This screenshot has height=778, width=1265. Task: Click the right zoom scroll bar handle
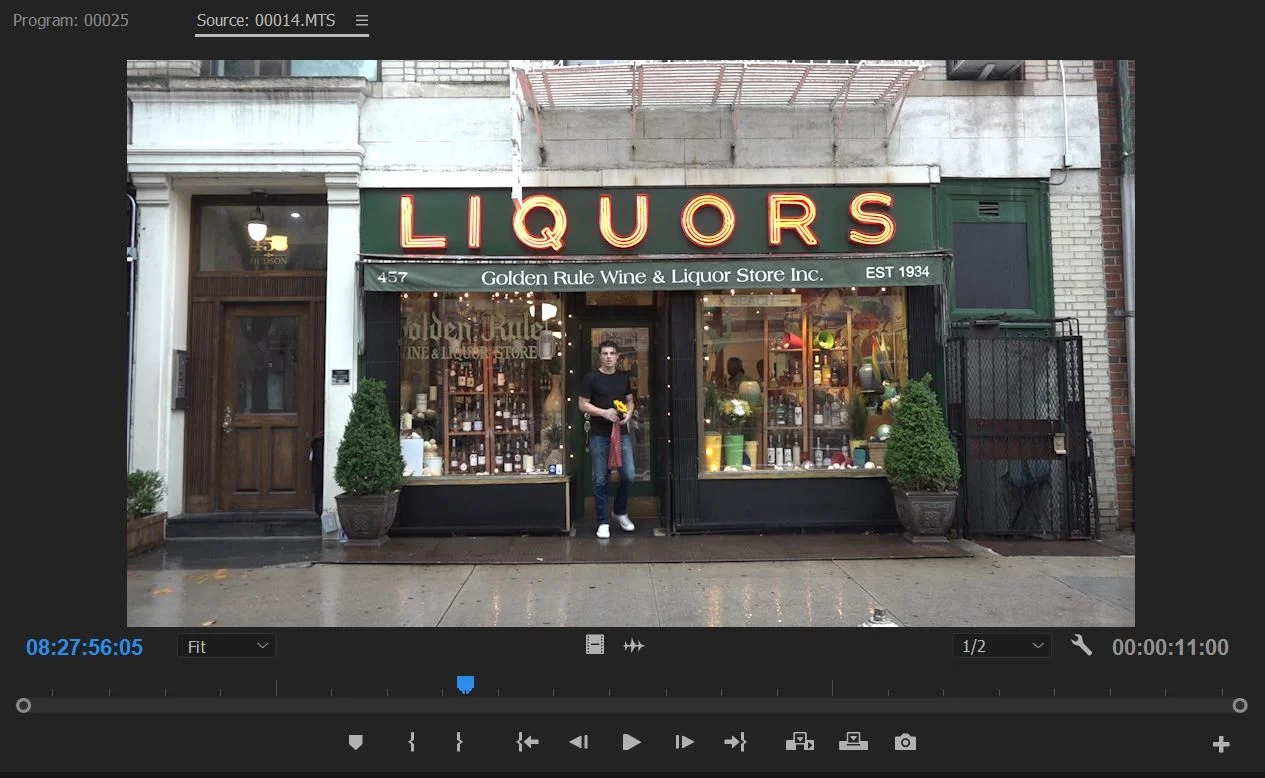click(x=1240, y=705)
